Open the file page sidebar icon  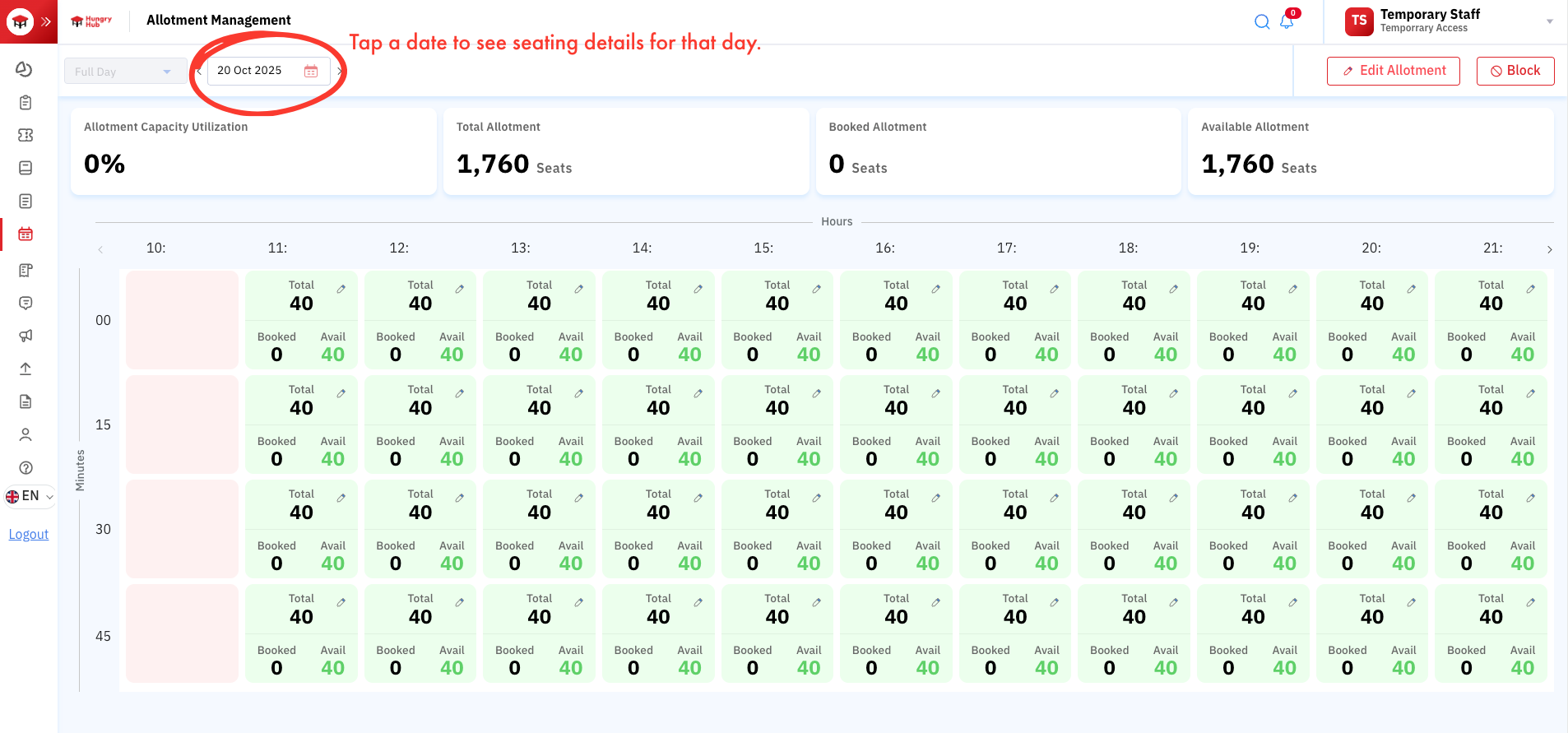[x=26, y=401]
